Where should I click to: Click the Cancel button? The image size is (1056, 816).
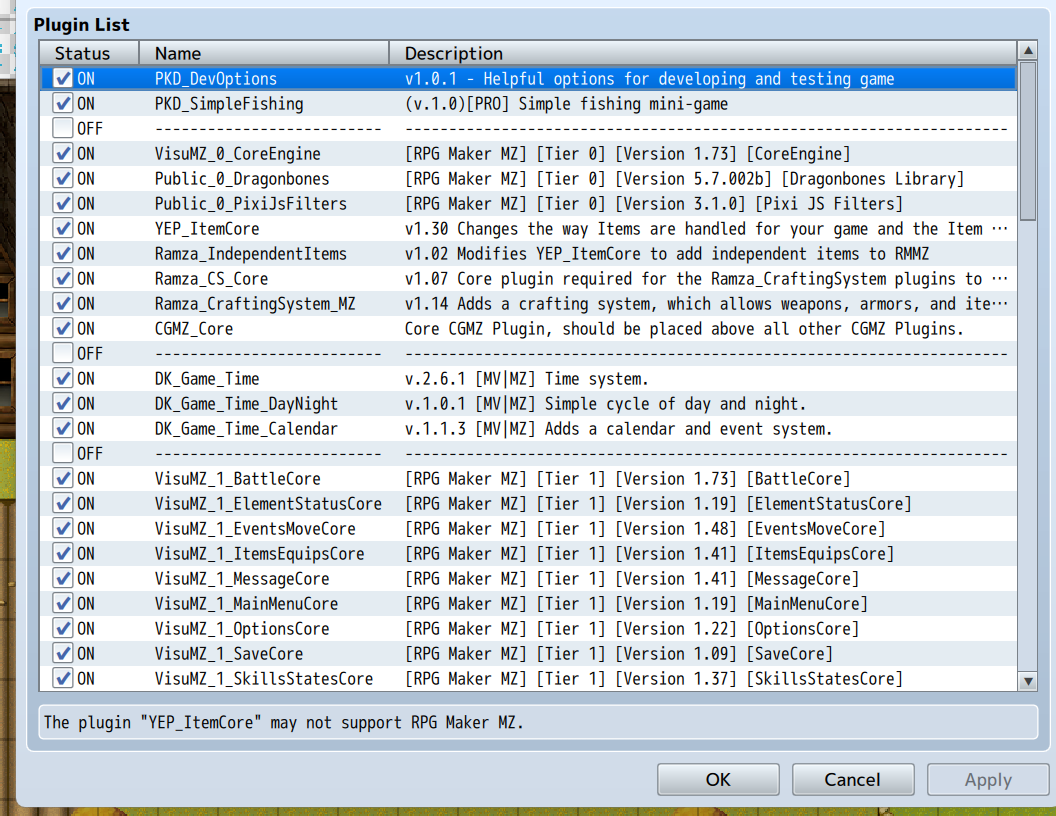pyautogui.click(x=853, y=780)
